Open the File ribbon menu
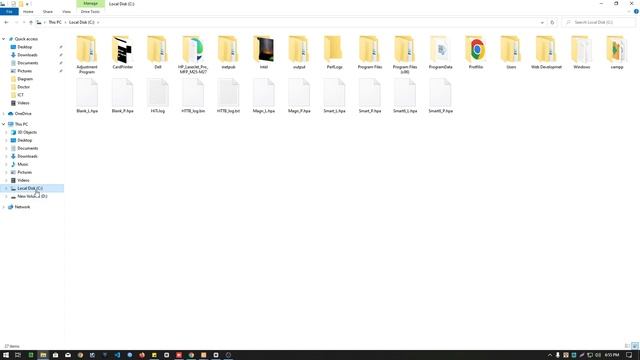 [x=9, y=12]
